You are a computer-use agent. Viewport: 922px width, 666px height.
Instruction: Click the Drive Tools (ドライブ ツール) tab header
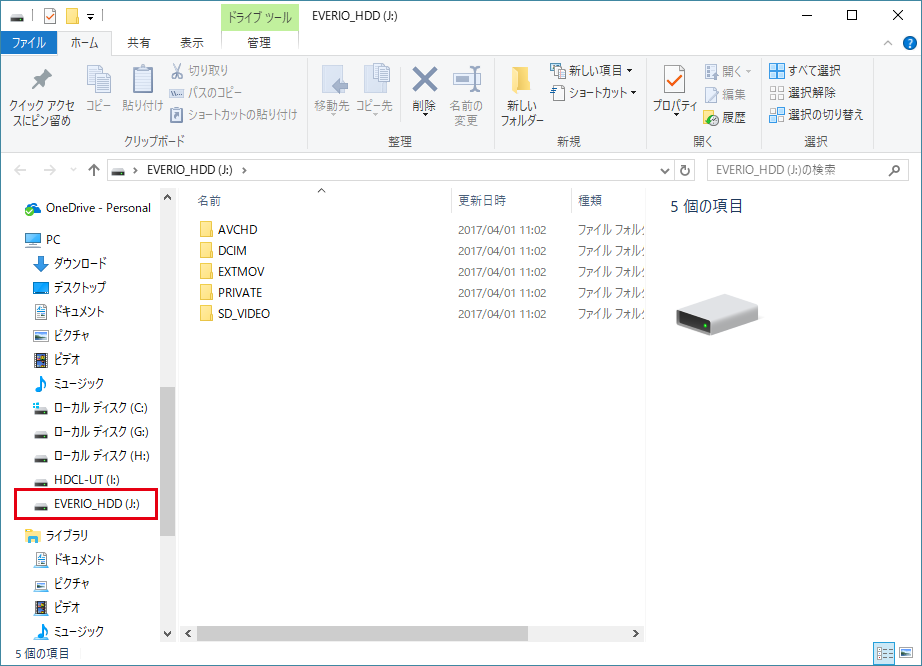click(x=259, y=17)
